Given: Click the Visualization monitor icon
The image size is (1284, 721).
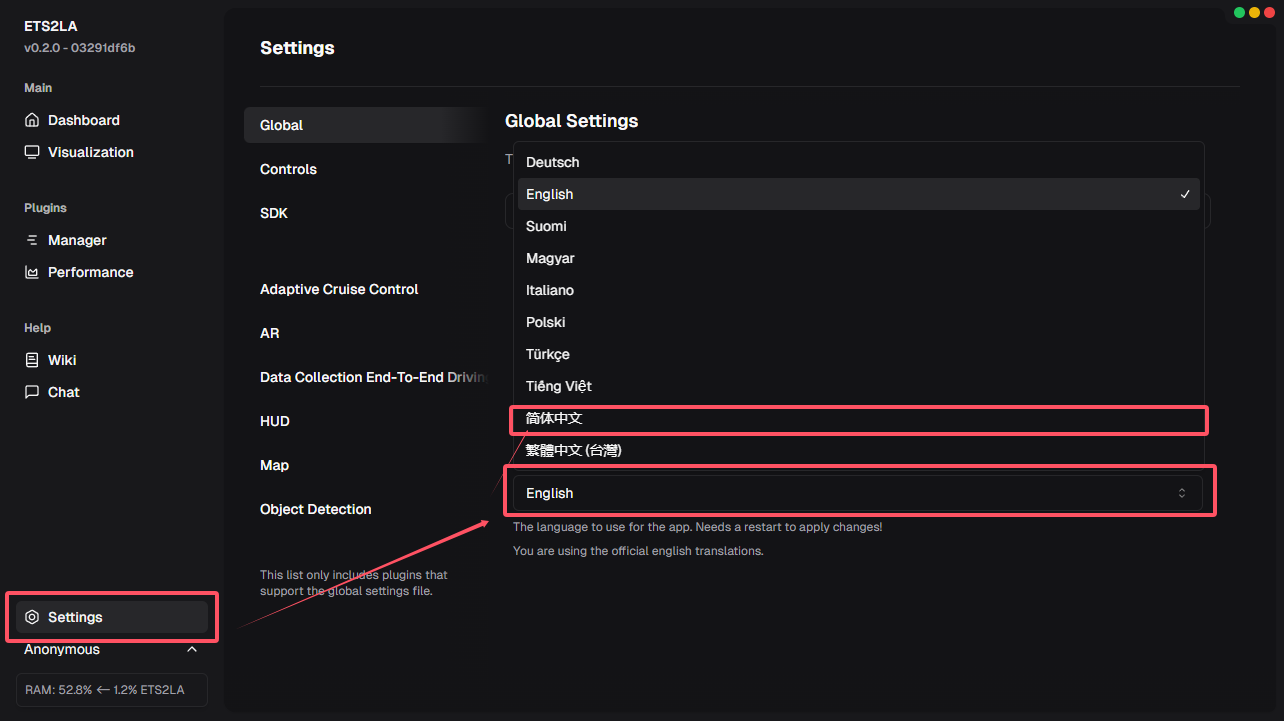Looking at the screenshot, I should click(x=32, y=152).
